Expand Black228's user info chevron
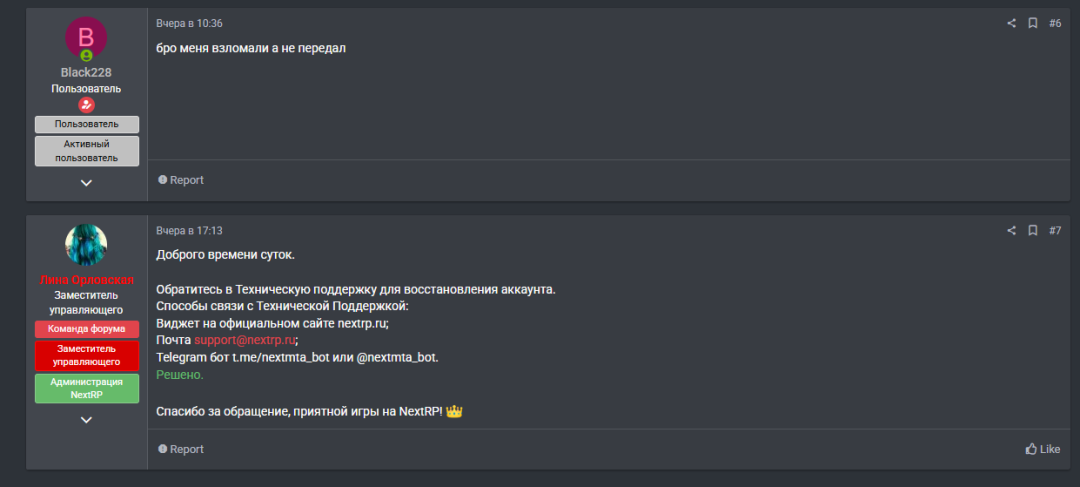 86,183
